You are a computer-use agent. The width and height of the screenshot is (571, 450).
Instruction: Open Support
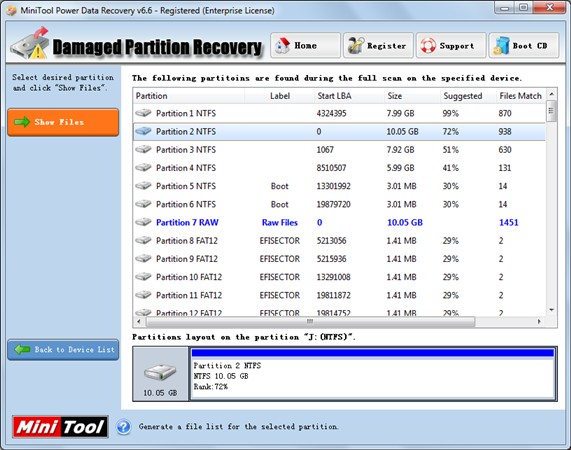(x=451, y=46)
